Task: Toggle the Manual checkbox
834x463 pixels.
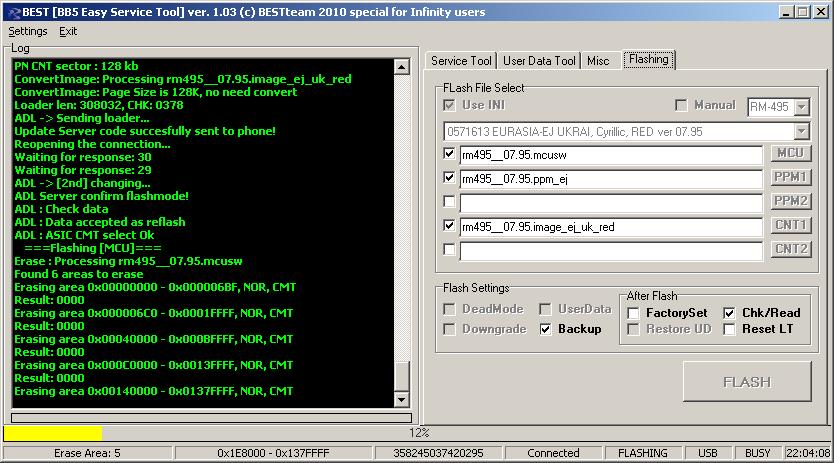Action: (681, 105)
